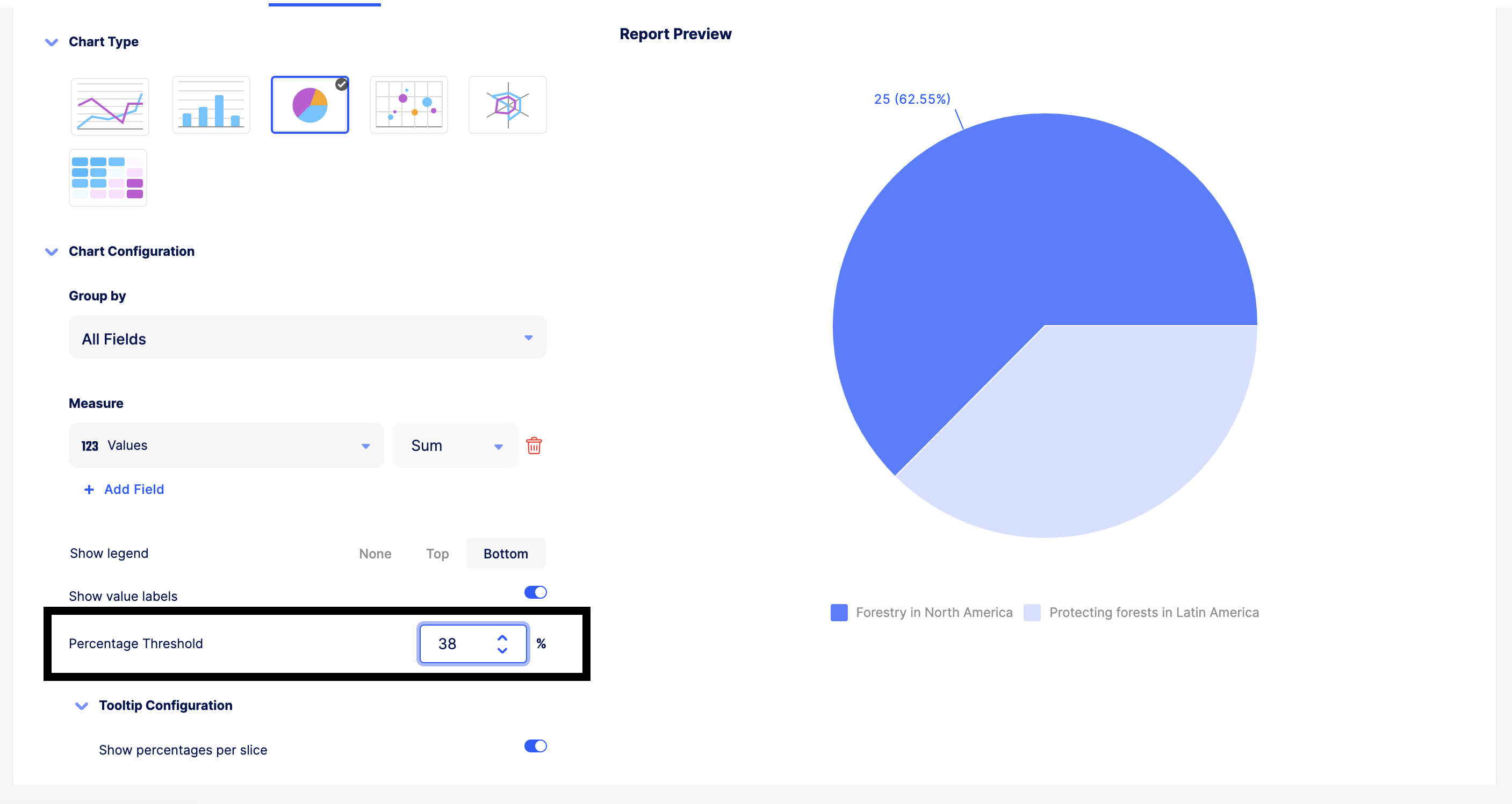The image size is (1512, 804).
Task: Toggle Show value labels switch
Action: click(x=535, y=592)
